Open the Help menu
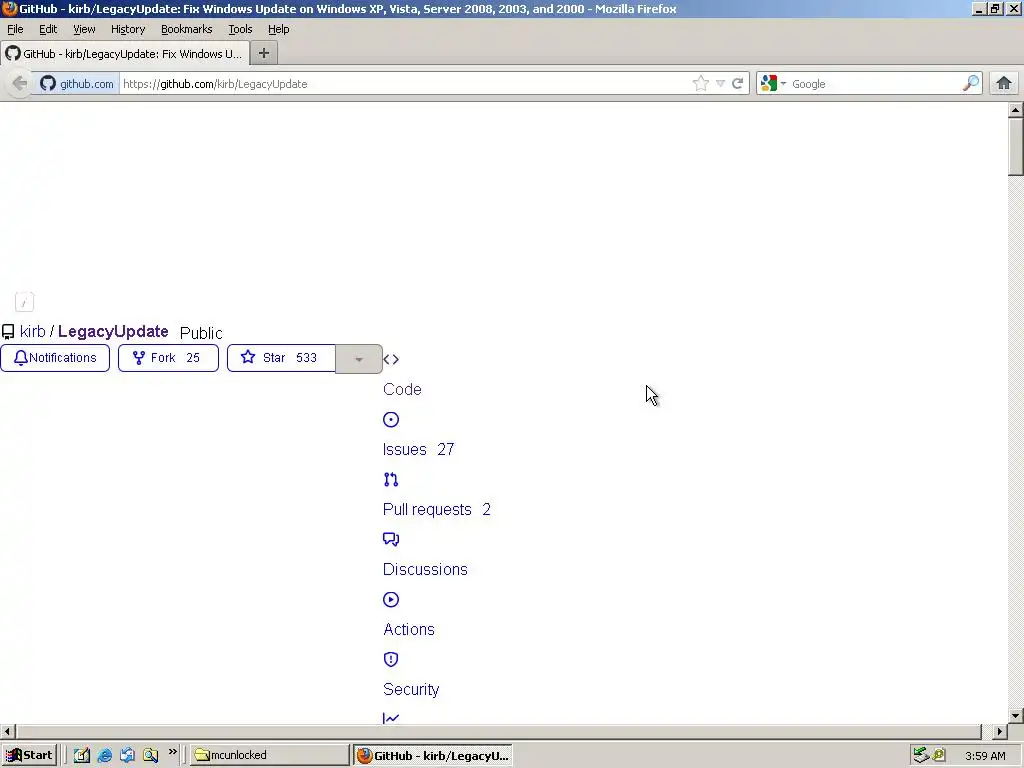The width and height of the screenshot is (1024, 768). click(x=278, y=29)
